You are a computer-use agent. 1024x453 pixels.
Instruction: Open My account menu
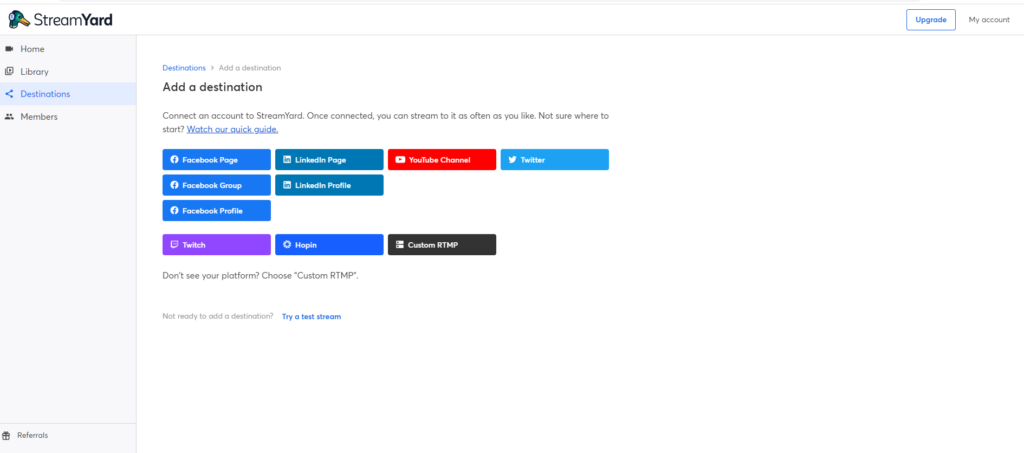coord(989,20)
